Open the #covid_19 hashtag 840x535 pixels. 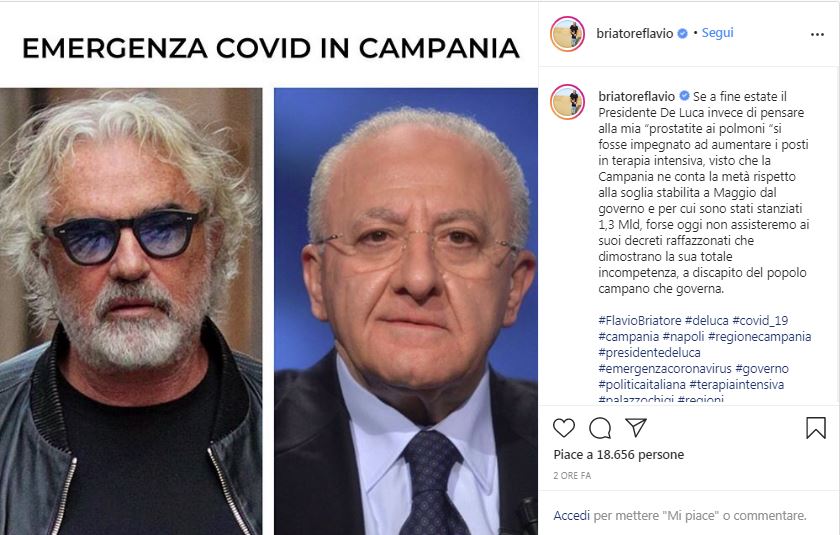click(760, 320)
